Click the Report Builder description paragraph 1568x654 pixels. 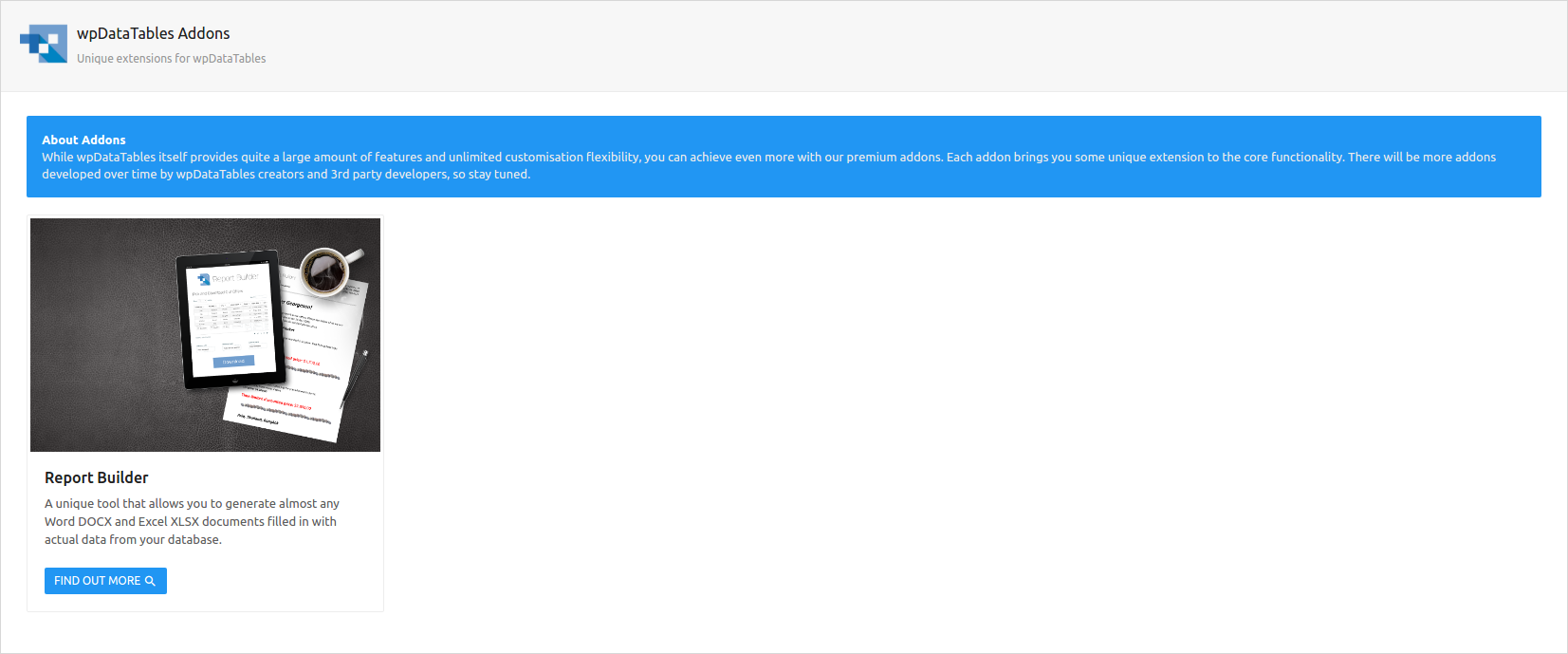click(192, 521)
